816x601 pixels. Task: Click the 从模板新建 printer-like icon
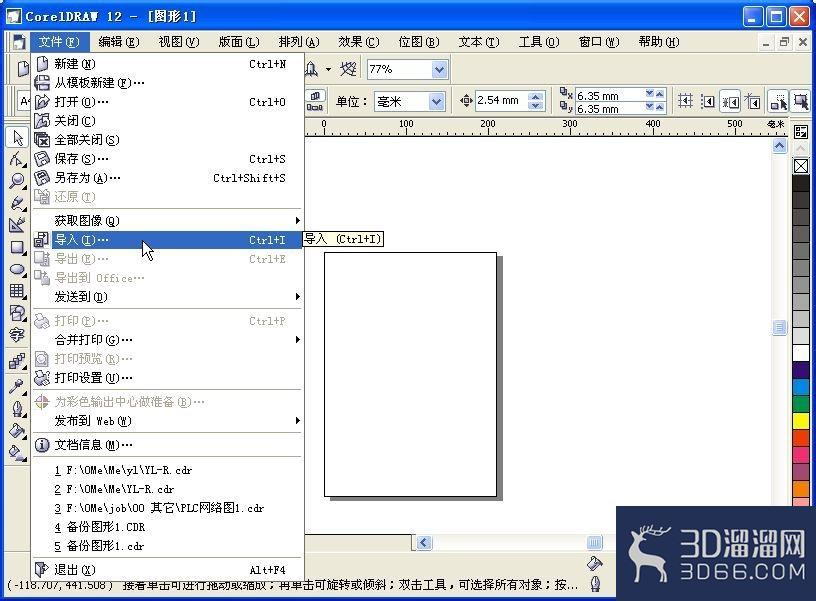tap(42, 83)
